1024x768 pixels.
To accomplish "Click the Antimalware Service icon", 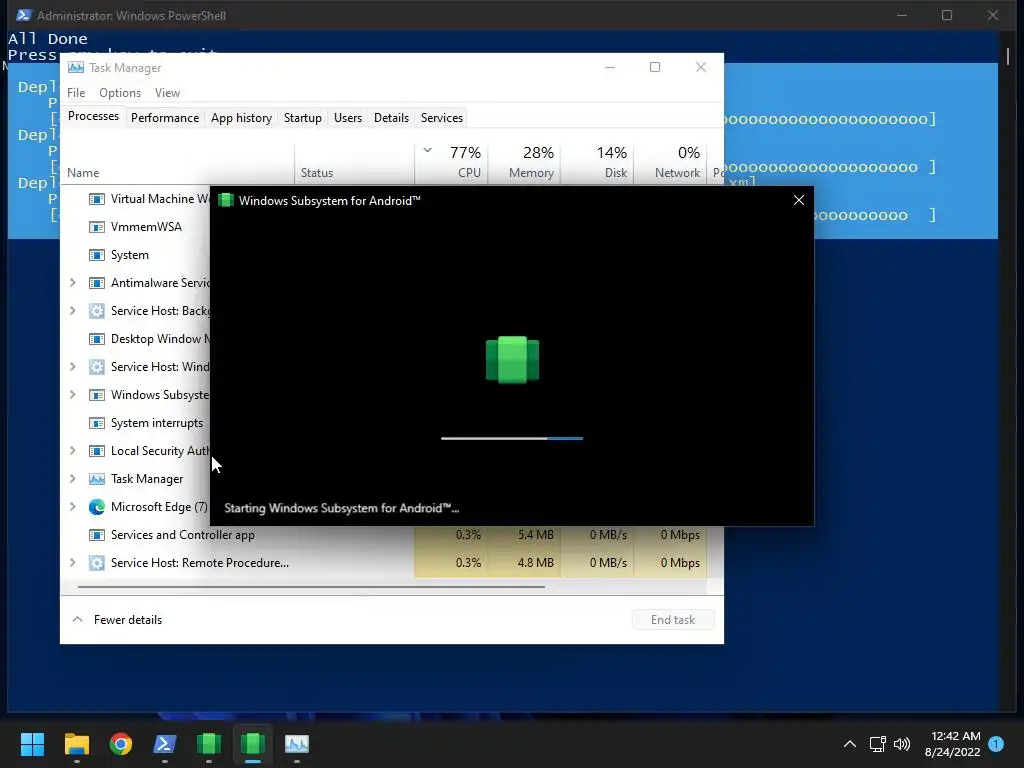I will [97, 283].
